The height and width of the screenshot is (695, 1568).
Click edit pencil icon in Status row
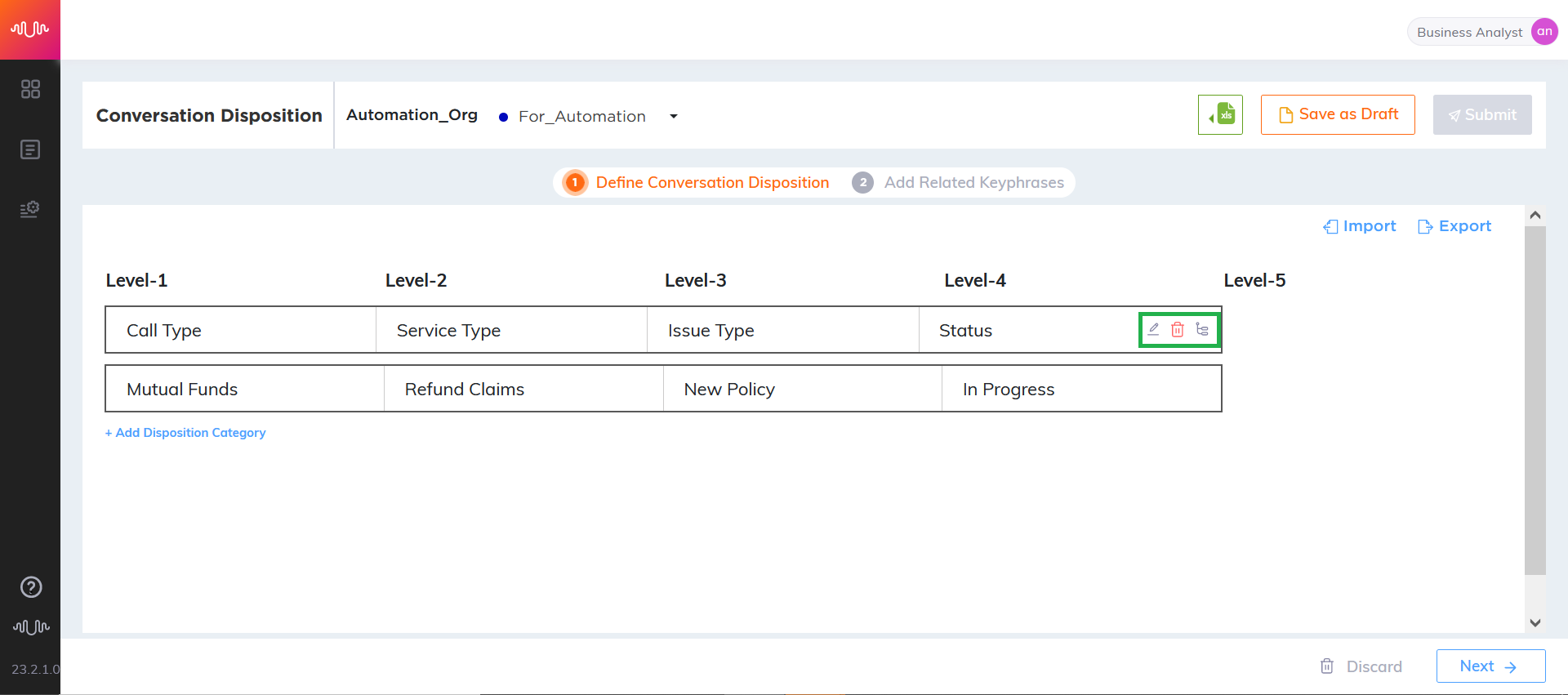click(x=1153, y=329)
